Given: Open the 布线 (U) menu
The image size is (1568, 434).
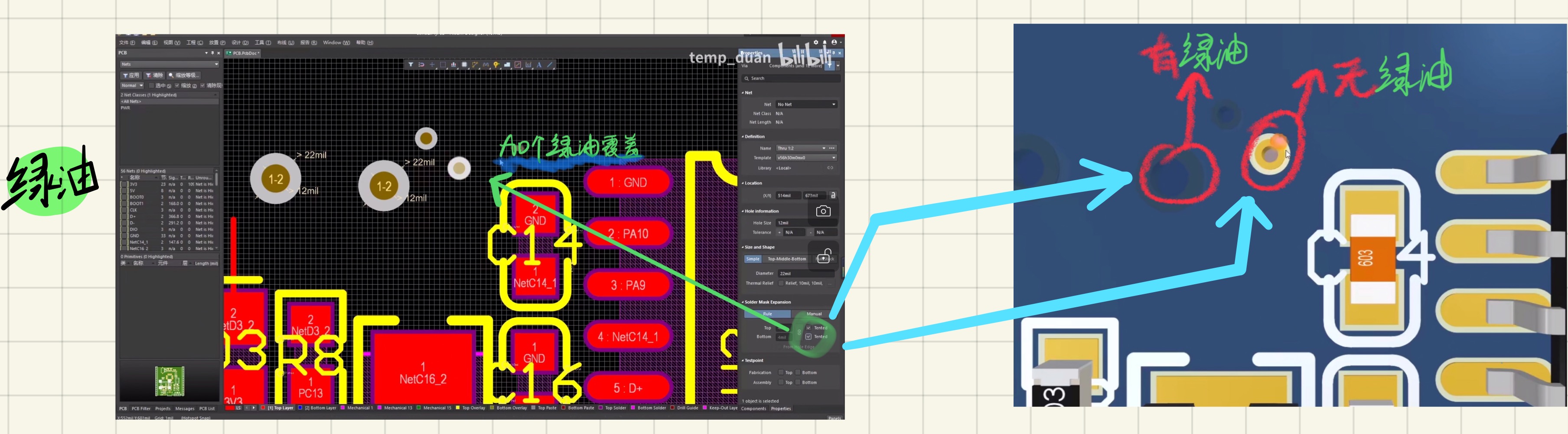Looking at the screenshot, I should (x=286, y=43).
